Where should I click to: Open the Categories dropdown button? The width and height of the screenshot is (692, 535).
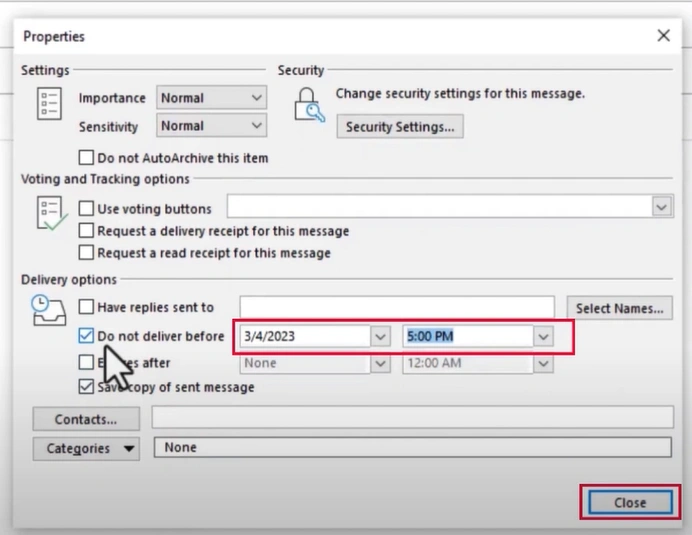click(x=86, y=449)
